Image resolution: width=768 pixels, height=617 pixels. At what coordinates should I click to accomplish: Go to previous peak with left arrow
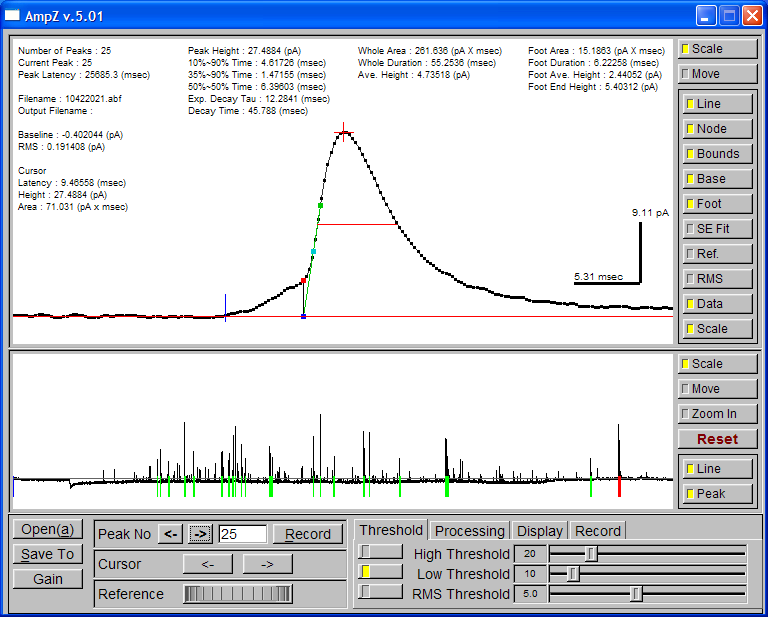(170, 534)
